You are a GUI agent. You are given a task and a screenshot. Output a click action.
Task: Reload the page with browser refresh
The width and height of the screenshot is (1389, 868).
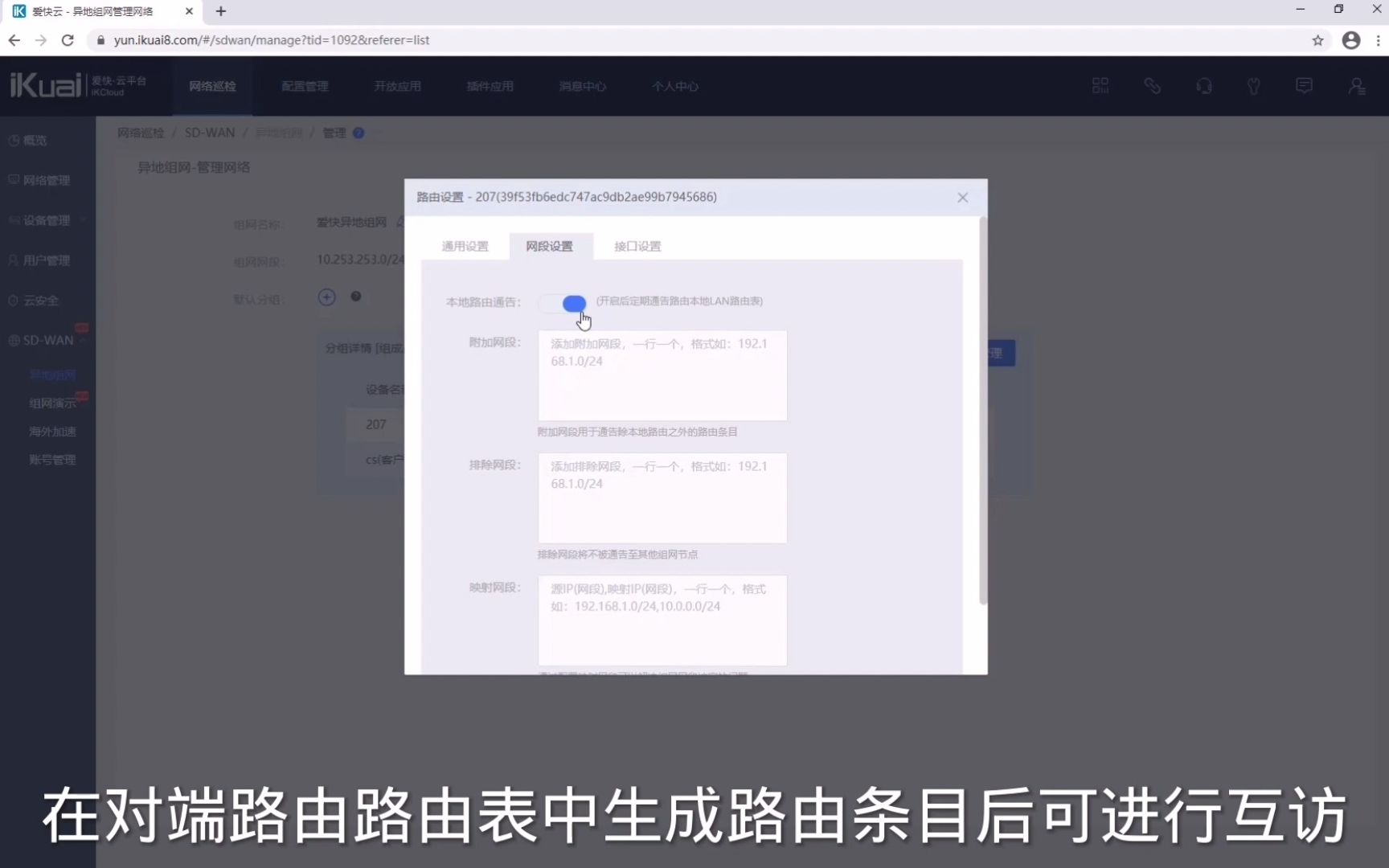coord(68,40)
